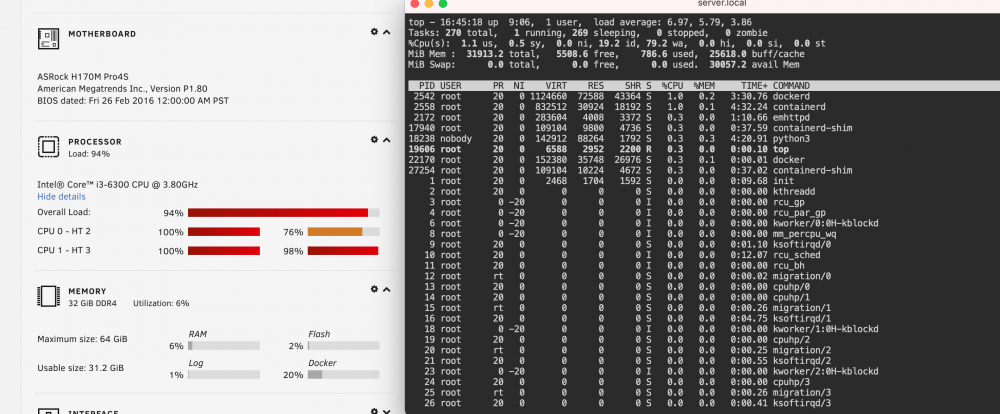Select the rcu_sched process row

(x=702, y=255)
